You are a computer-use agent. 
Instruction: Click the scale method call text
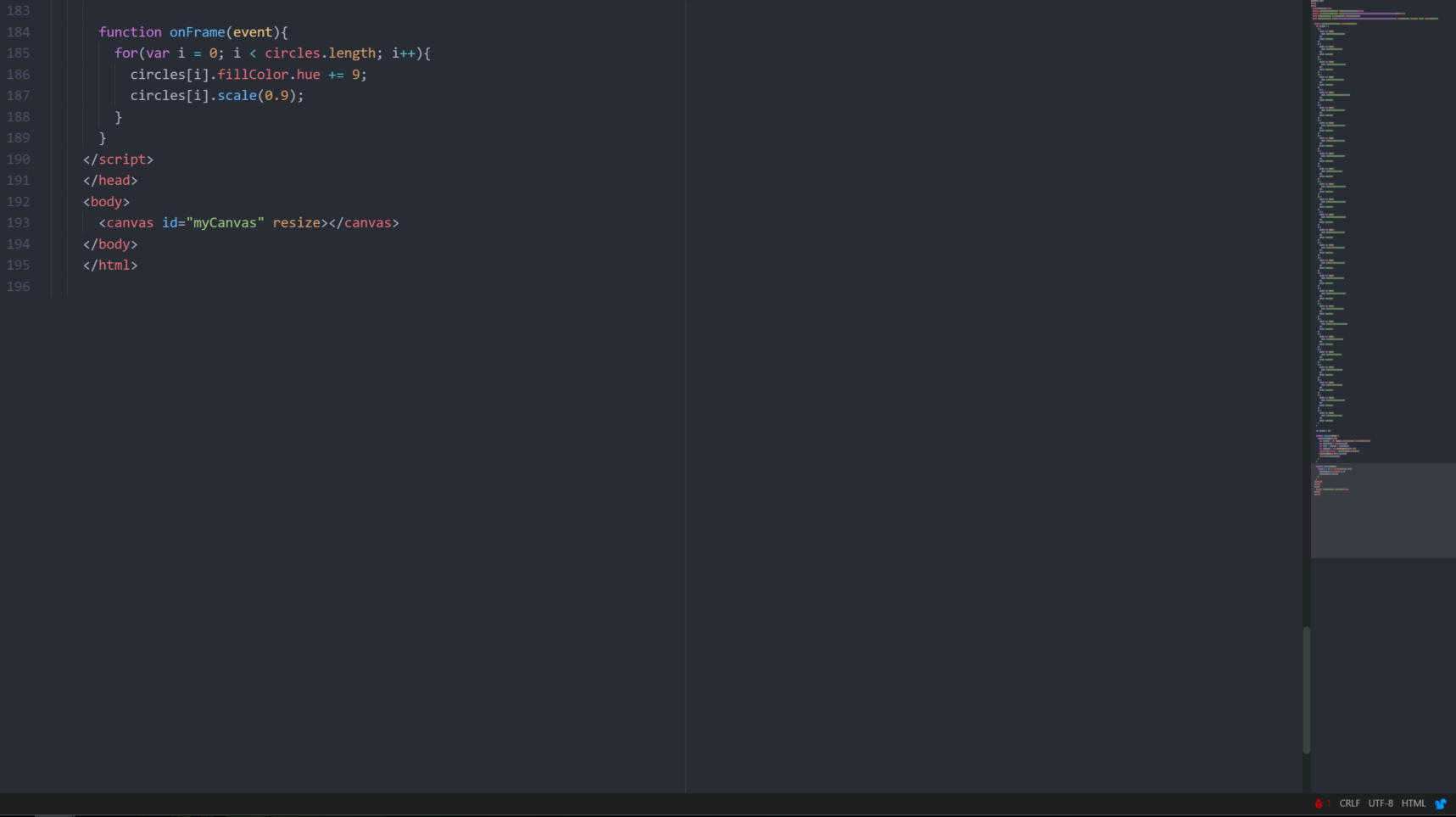(x=237, y=96)
